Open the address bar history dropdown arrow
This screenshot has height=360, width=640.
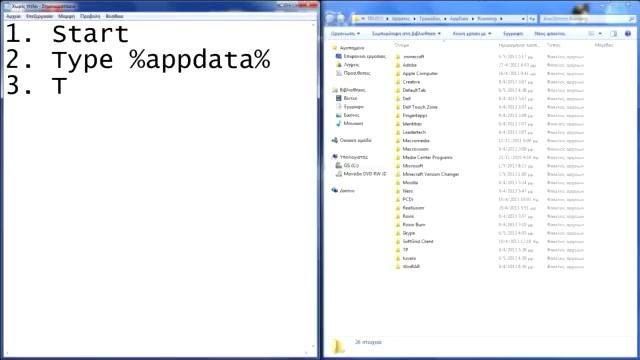[x=523, y=19]
